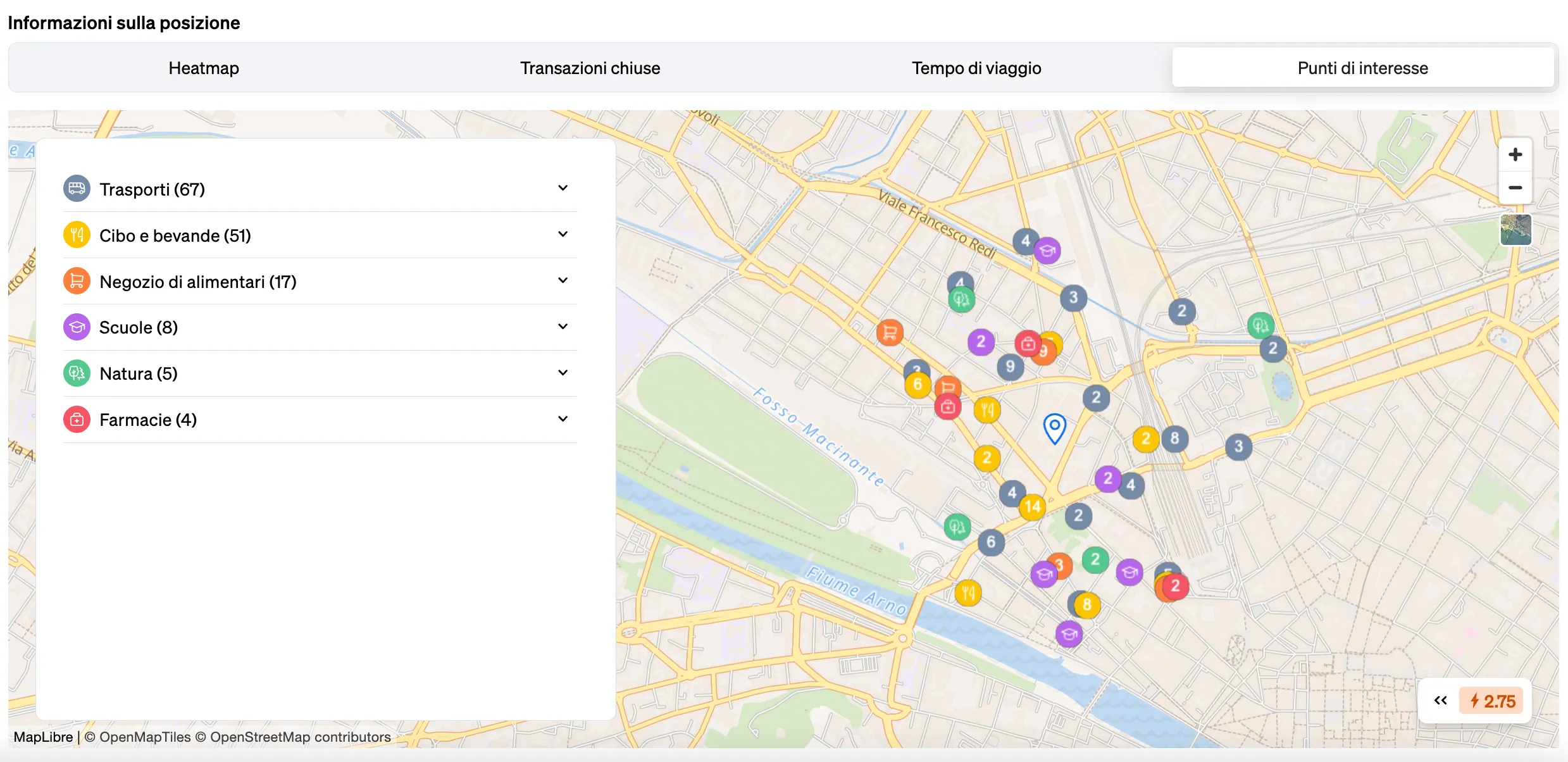Click the Farmacie medical kit icon
Image resolution: width=1568 pixels, height=762 pixels.
coord(77,420)
